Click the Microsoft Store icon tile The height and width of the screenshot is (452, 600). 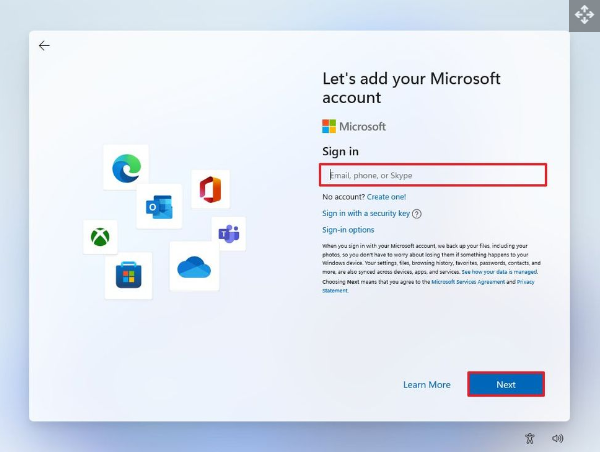coord(129,276)
